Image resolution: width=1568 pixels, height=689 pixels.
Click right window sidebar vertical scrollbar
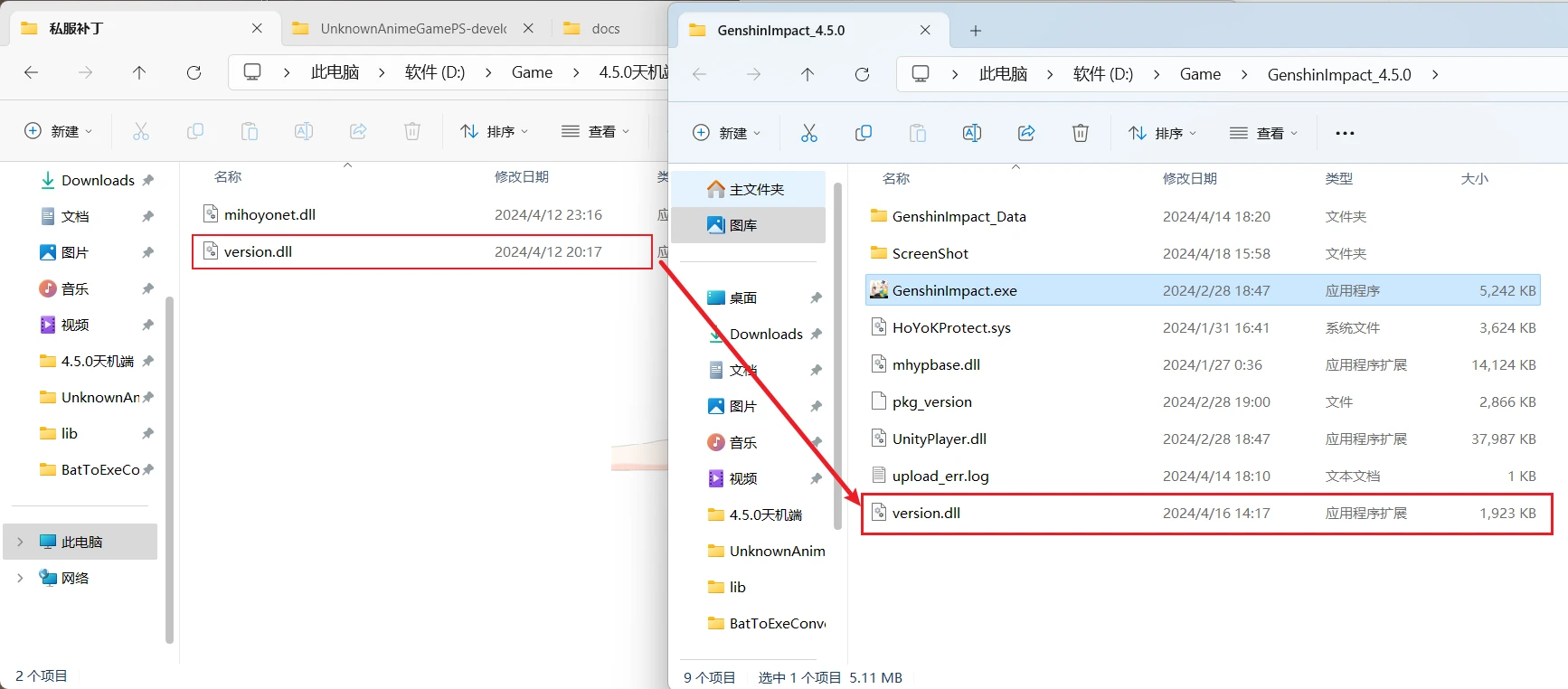(837, 356)
